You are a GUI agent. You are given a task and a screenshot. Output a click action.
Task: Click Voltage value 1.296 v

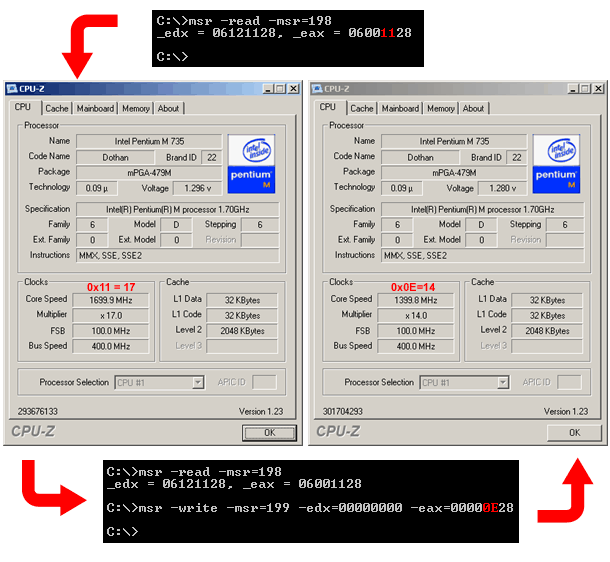coord(198,188)
